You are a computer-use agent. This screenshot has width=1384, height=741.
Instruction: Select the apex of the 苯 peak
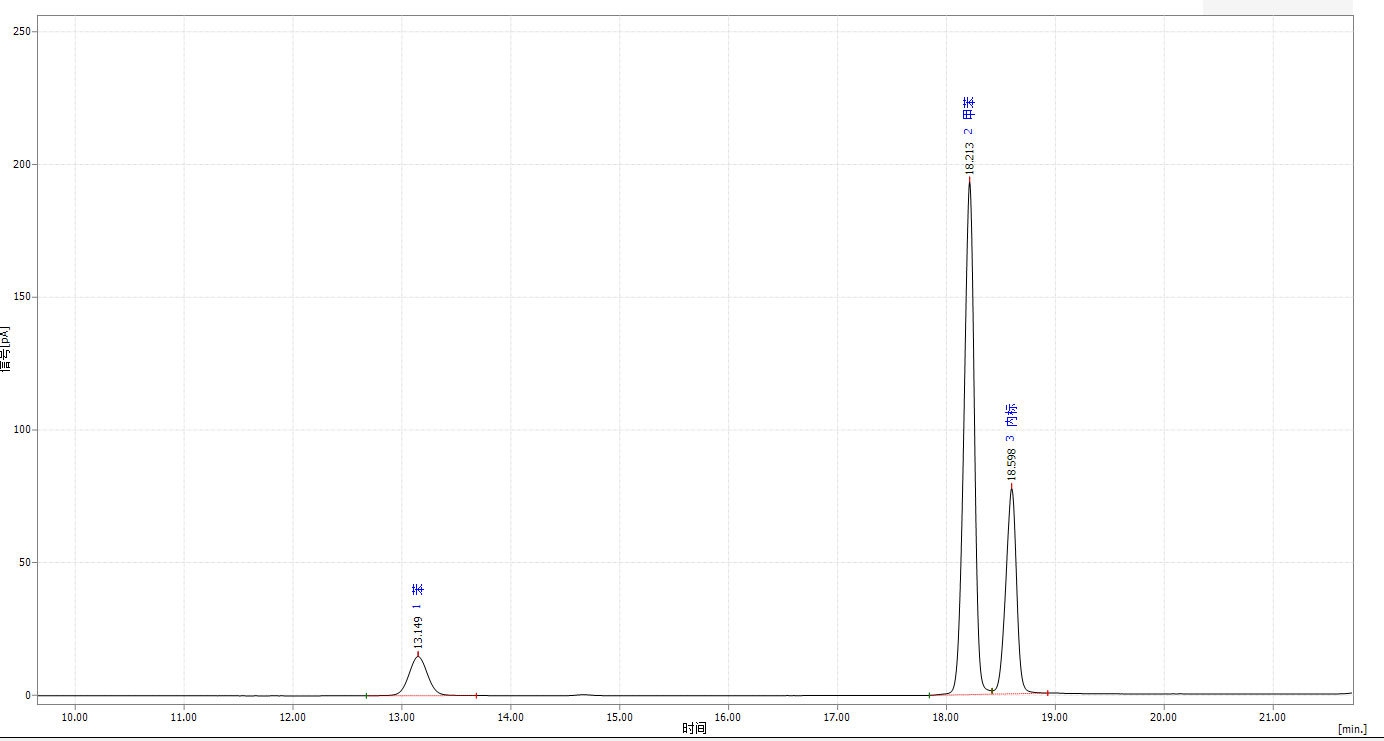click(418, 655)
